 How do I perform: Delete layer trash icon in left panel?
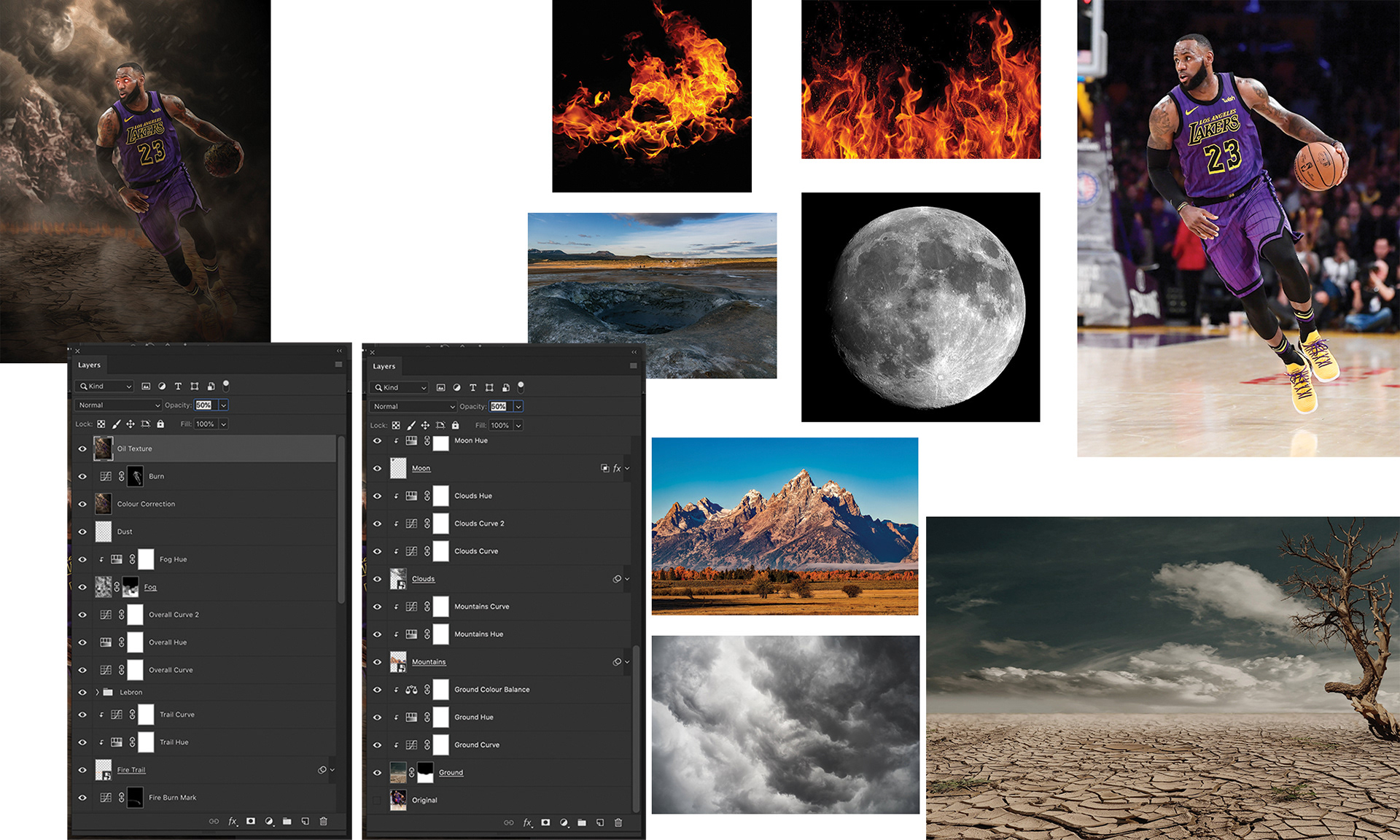point(324,821)
